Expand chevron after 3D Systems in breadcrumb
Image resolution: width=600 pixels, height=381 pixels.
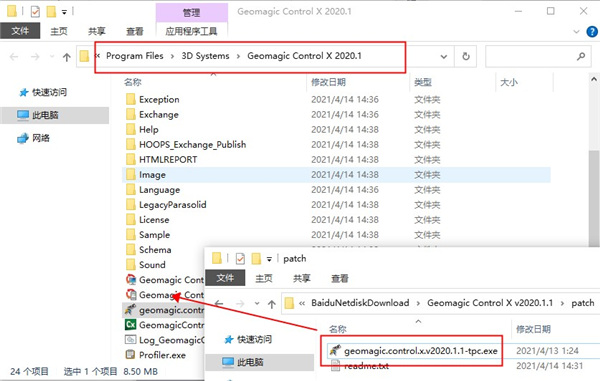[238, 56]
